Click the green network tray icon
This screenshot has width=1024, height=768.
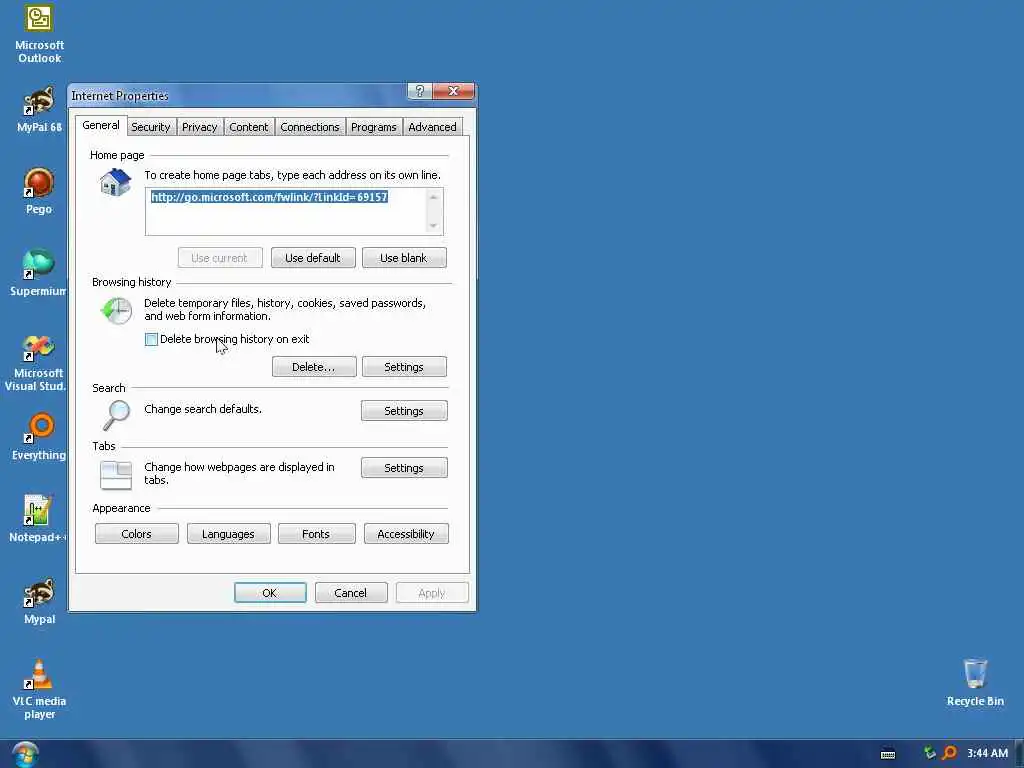pos(929,753)
